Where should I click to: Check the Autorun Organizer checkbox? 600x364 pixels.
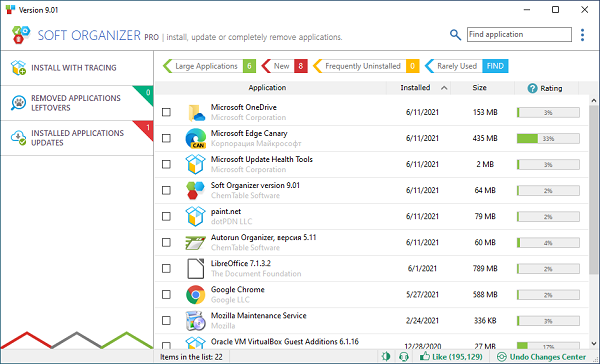[166, 242]
